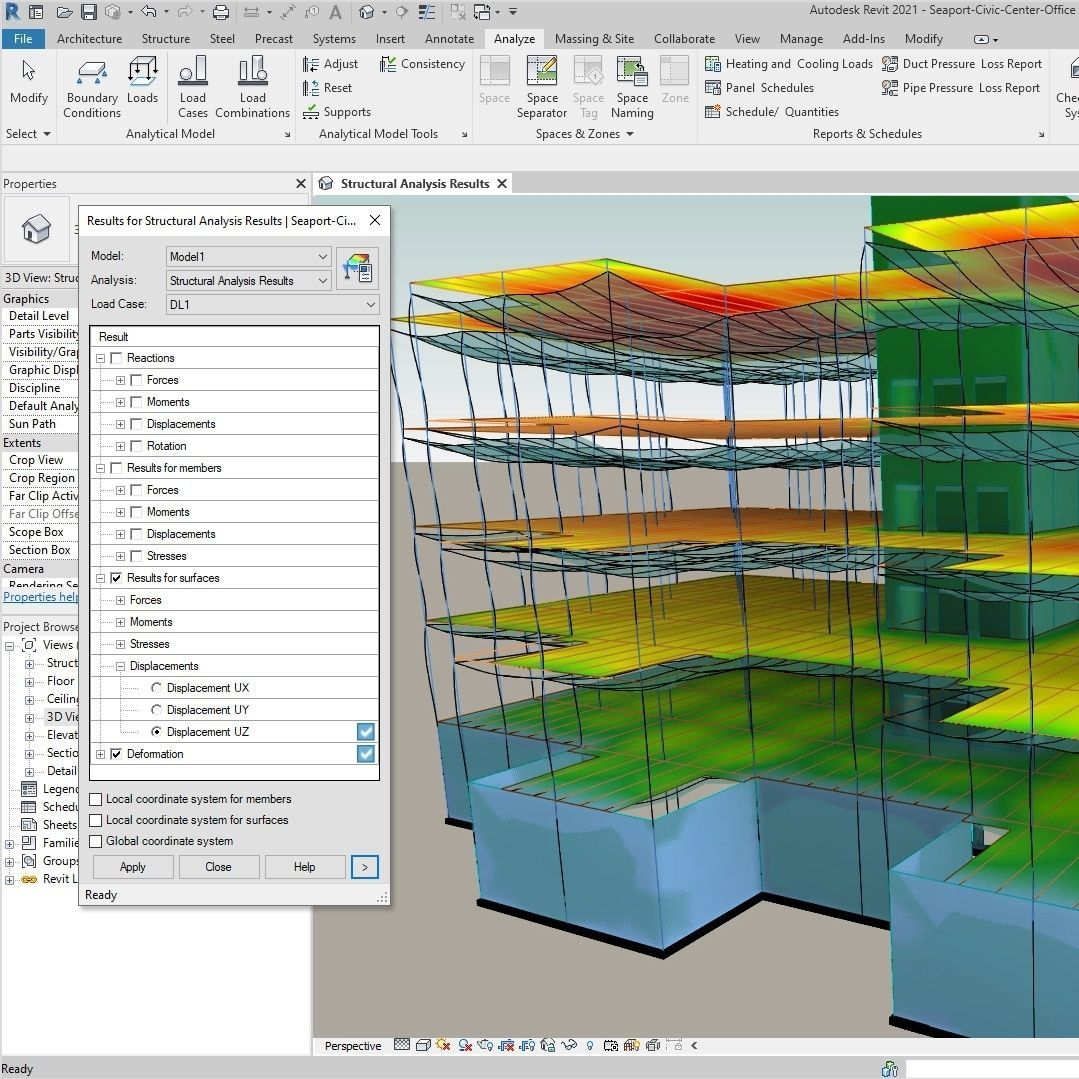The width and height of the screenshot is (1079, 1079).
Task: Enable the Reactions checkbox
Action: coord(117,358)
